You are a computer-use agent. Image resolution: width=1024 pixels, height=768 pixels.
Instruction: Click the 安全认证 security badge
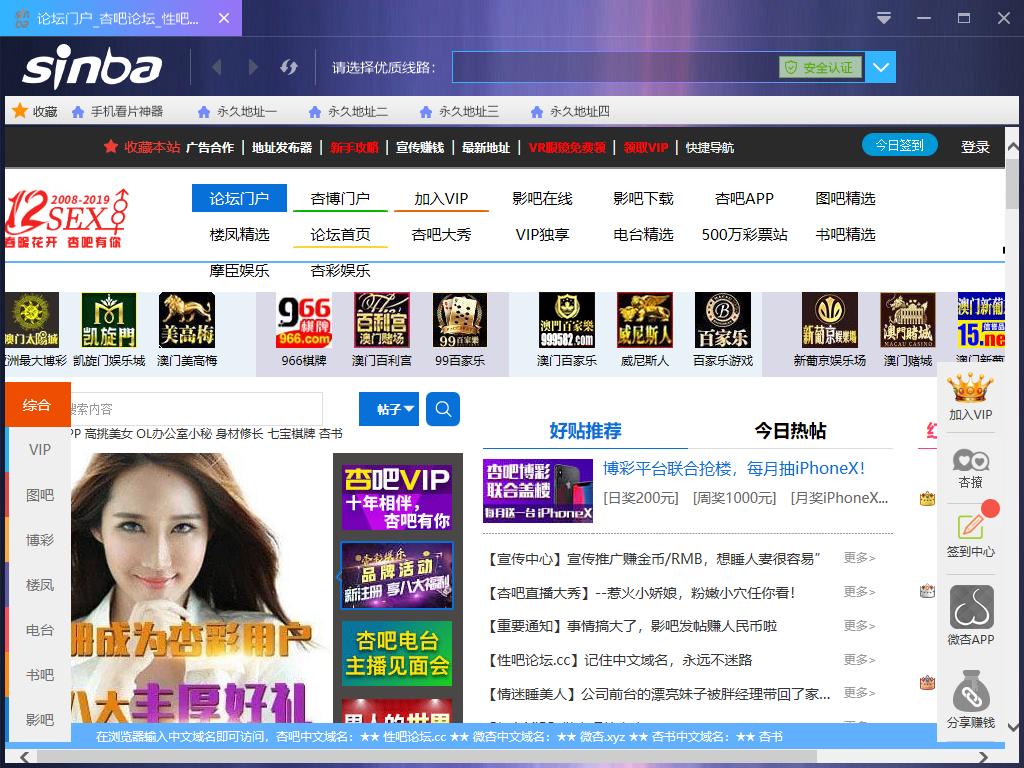click(820, 67)
